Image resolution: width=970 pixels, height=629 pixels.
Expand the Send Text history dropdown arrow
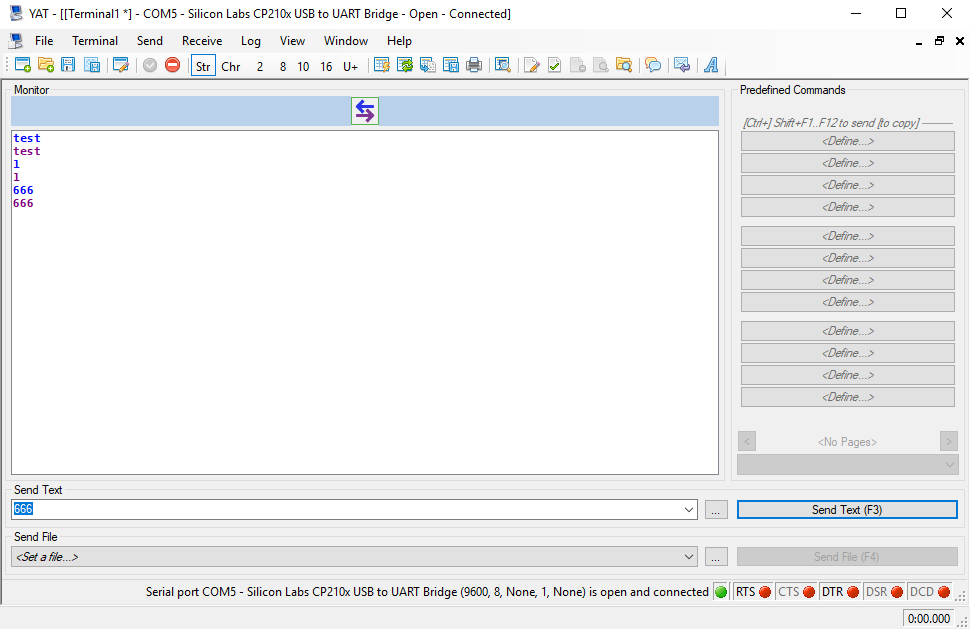point(689,510)
